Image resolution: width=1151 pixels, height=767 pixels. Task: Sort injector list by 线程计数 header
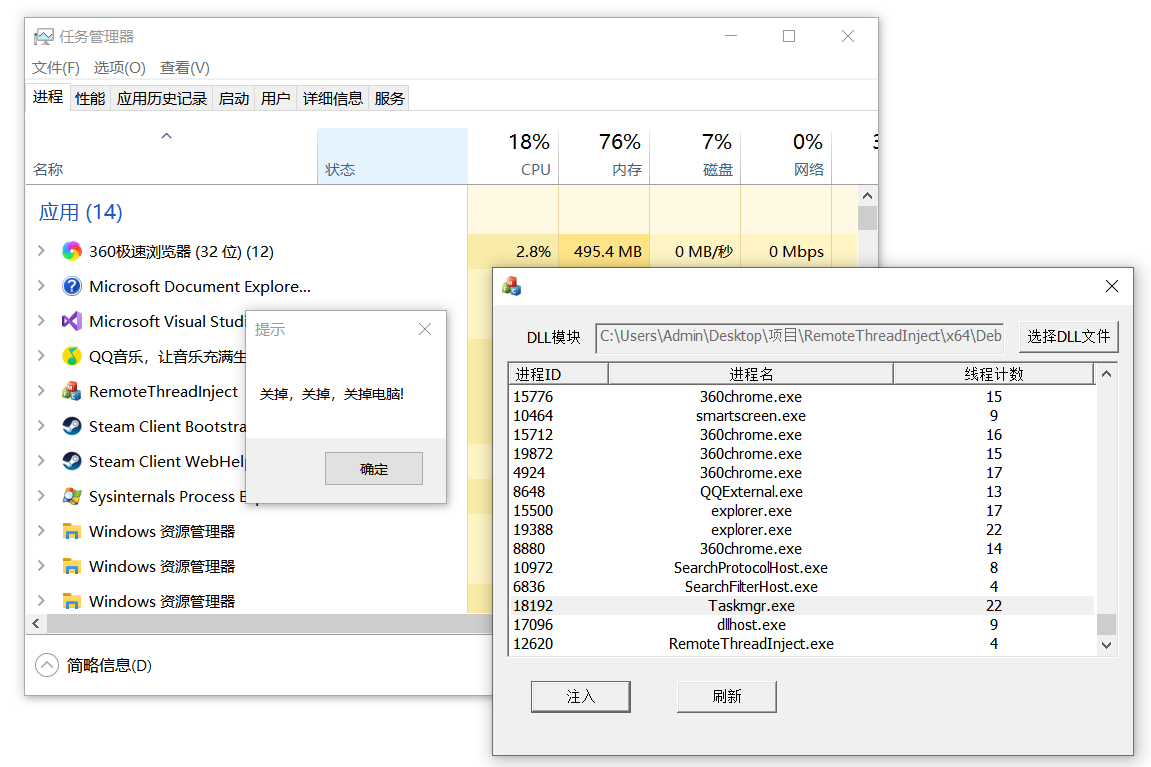pyautogui.click(x=994, y=374)
